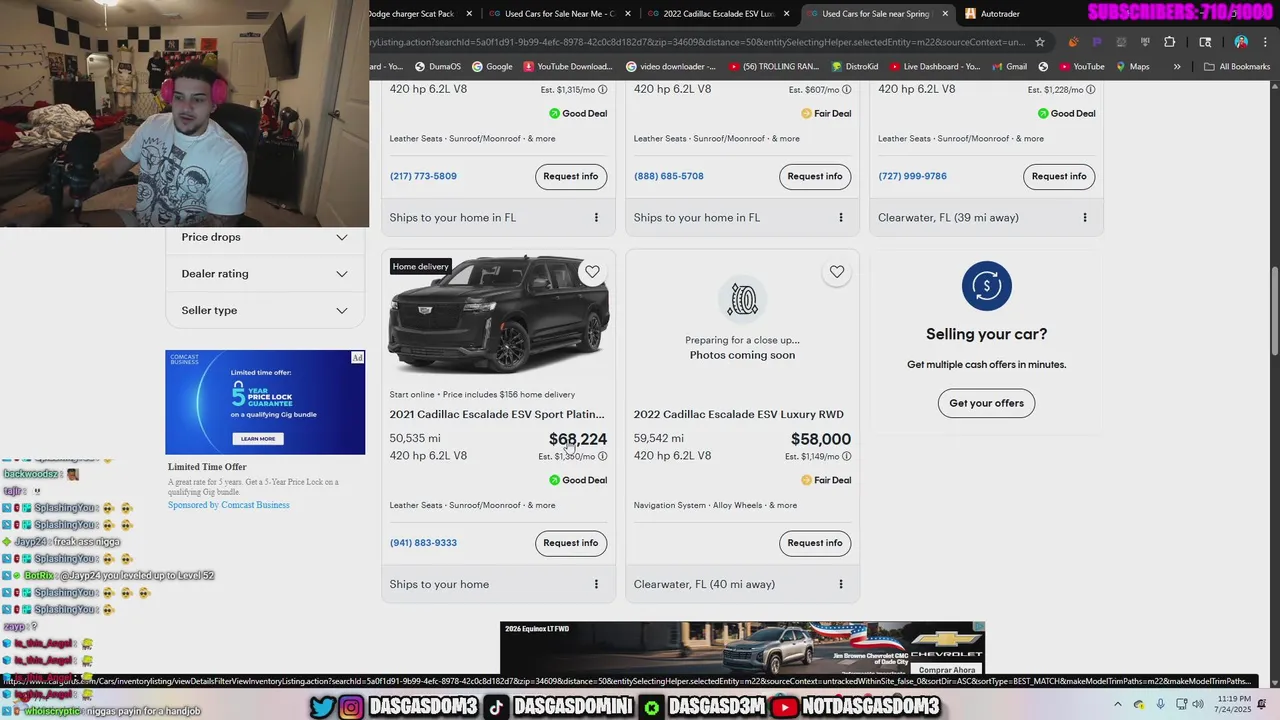Open the 2022 Cadillac Escalade ESV Luxury RWD title
This screenshot has height=720, width=1280.
coord(738,414)
